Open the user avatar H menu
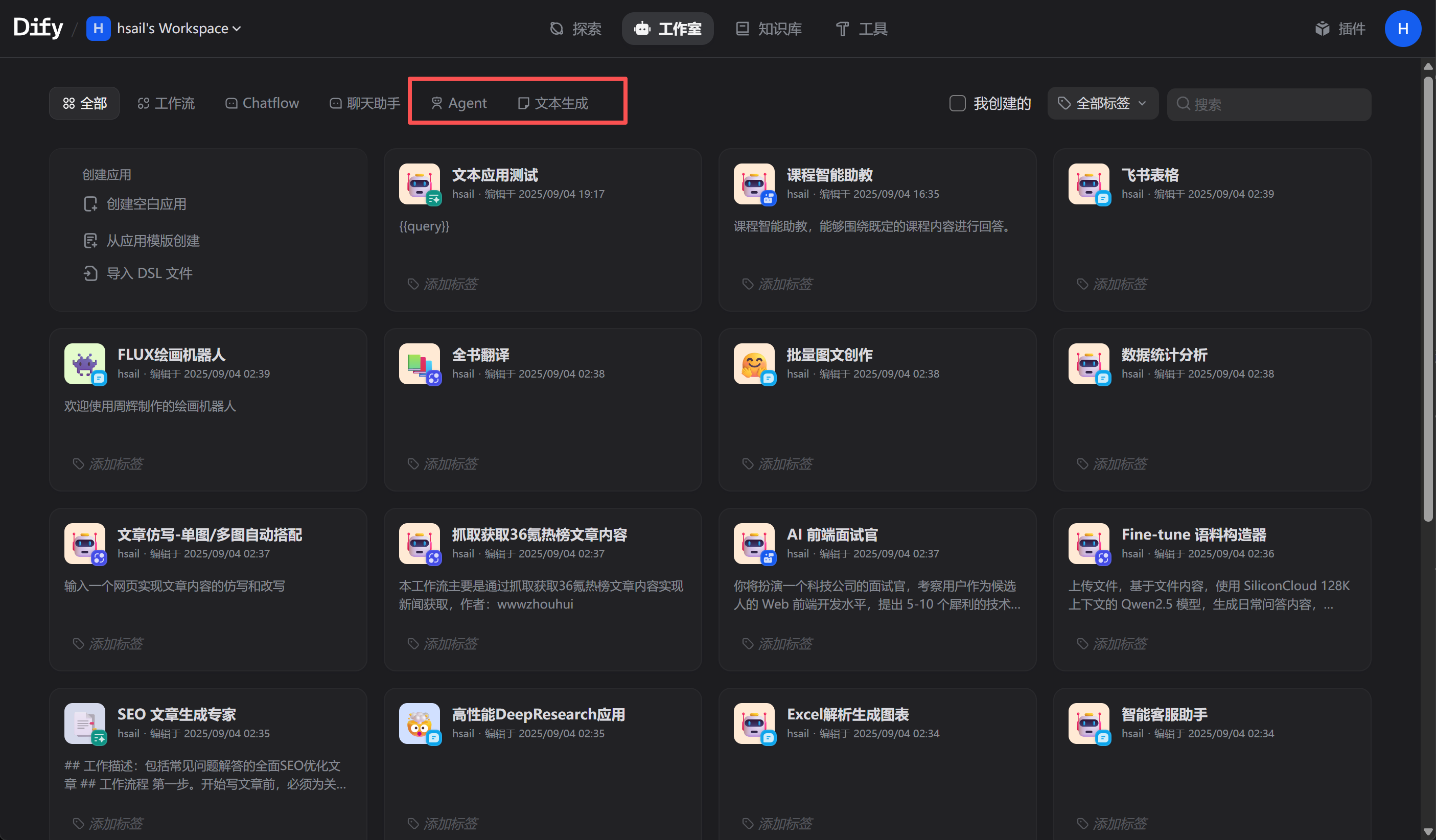1436x840 pixels. pyautogui.click(x=1402, y=29)
